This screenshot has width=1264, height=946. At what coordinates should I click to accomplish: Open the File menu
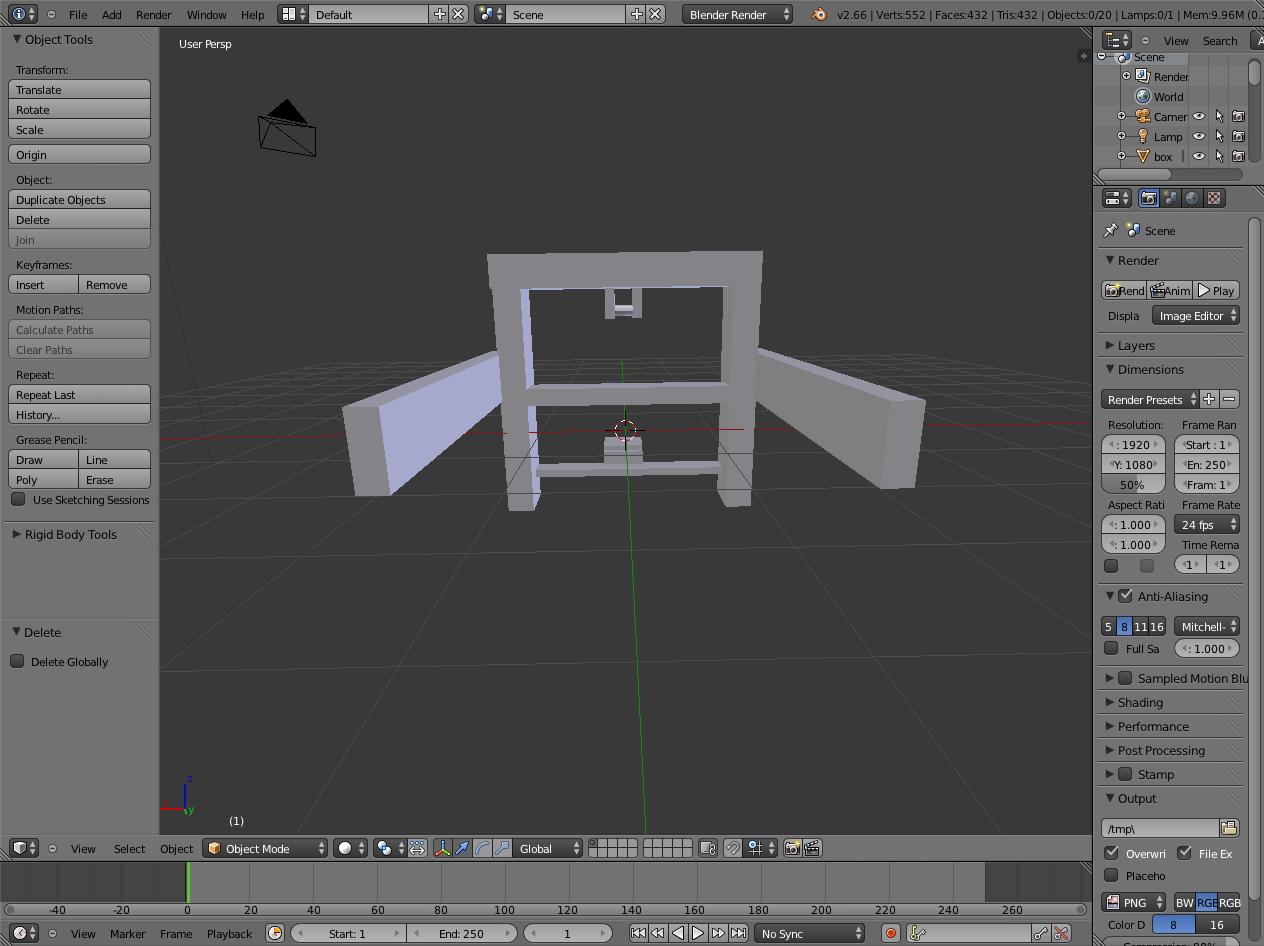77,14
